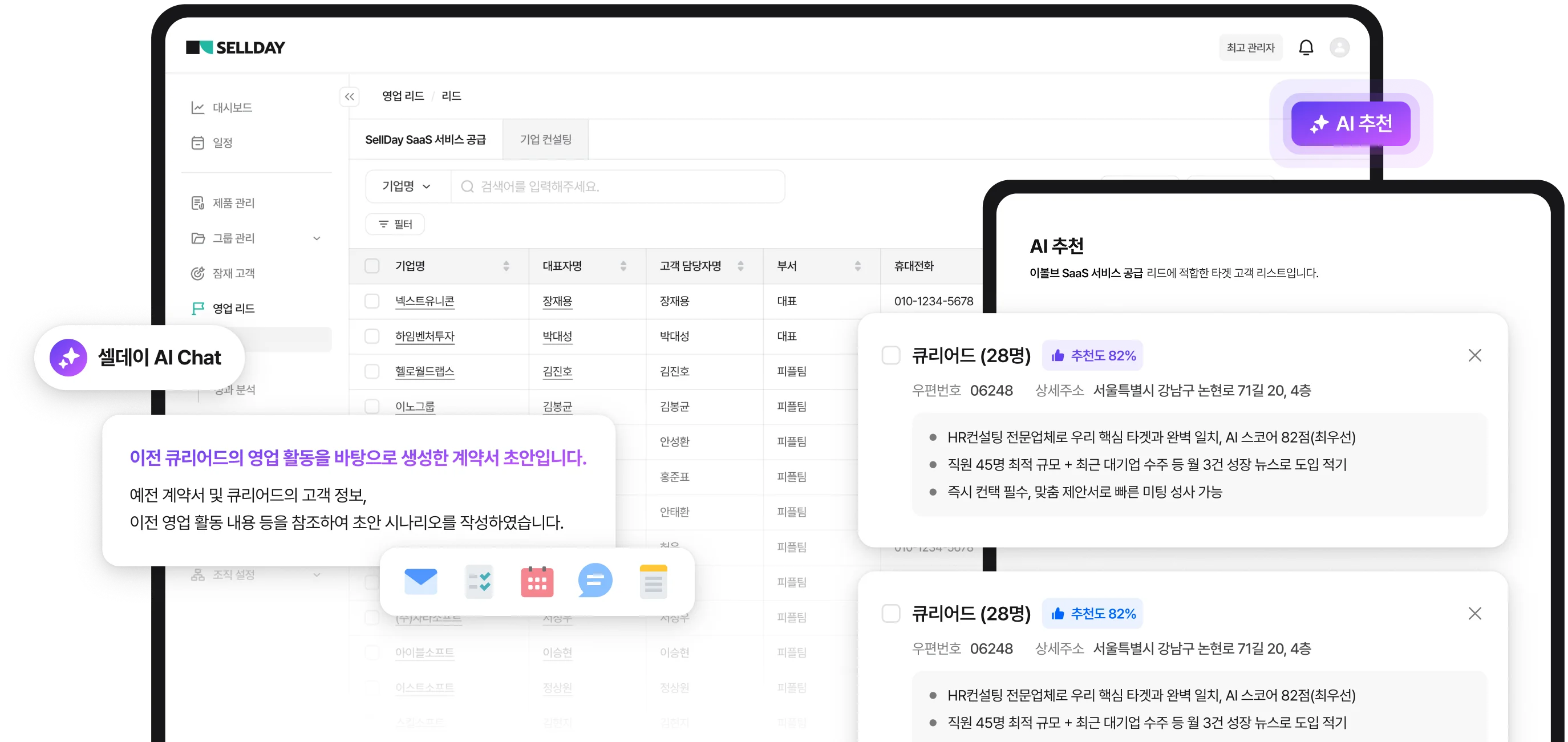Open the 하임벤처투자 company link
This screenshot has height=742, width=1568.
click(424, 336)
